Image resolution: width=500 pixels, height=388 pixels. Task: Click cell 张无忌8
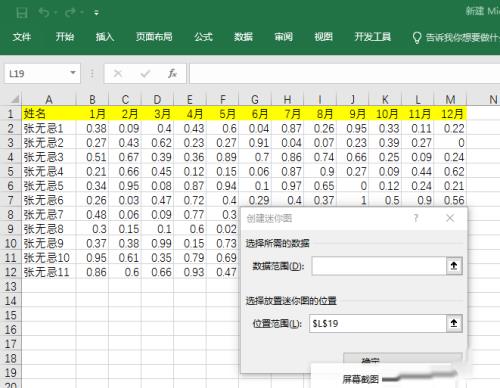[49, 229]
